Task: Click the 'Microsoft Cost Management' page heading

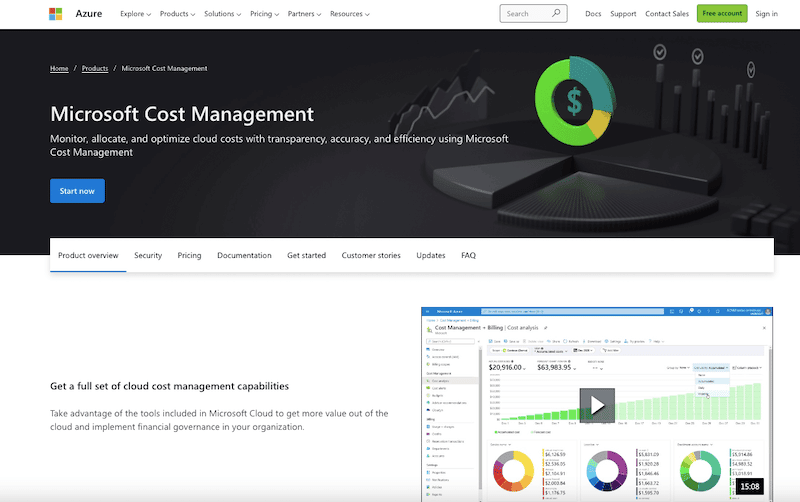Action: pos(182,114)
